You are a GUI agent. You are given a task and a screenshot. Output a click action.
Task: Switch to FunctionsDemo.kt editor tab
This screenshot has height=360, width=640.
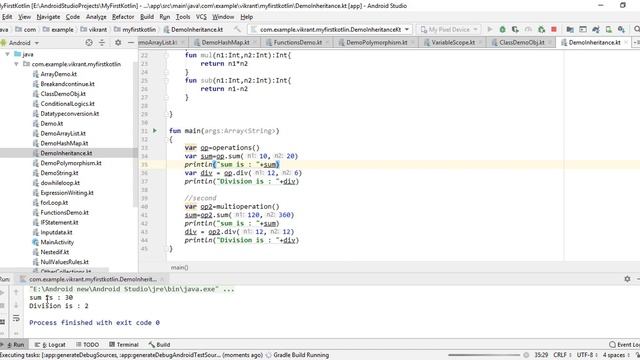298,42
